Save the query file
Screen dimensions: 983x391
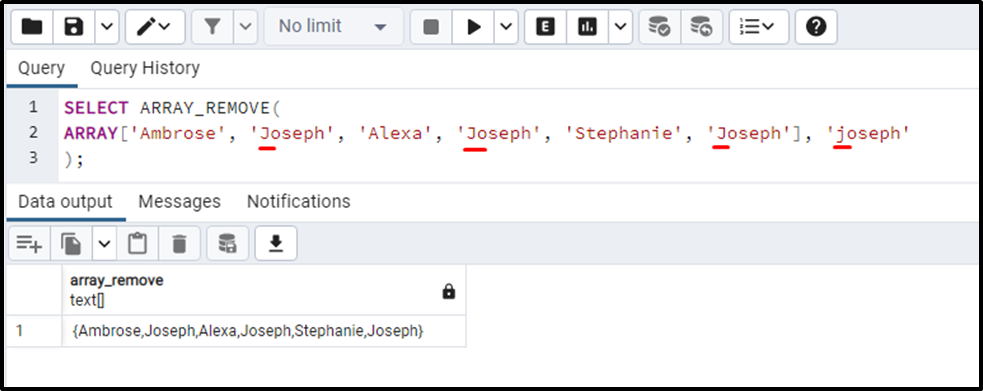(x=75, y=27)
